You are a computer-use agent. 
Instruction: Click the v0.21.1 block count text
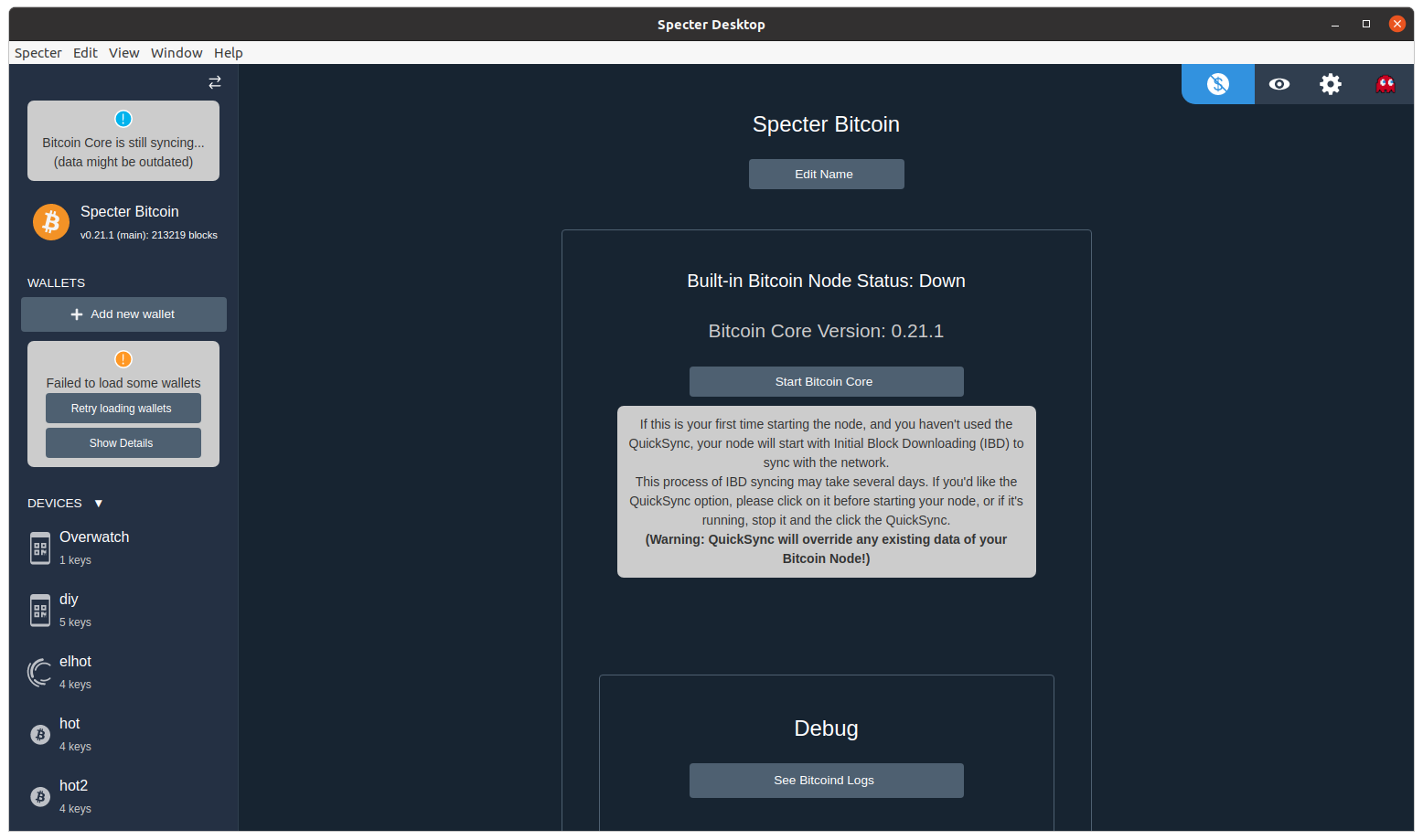point(149,235)
